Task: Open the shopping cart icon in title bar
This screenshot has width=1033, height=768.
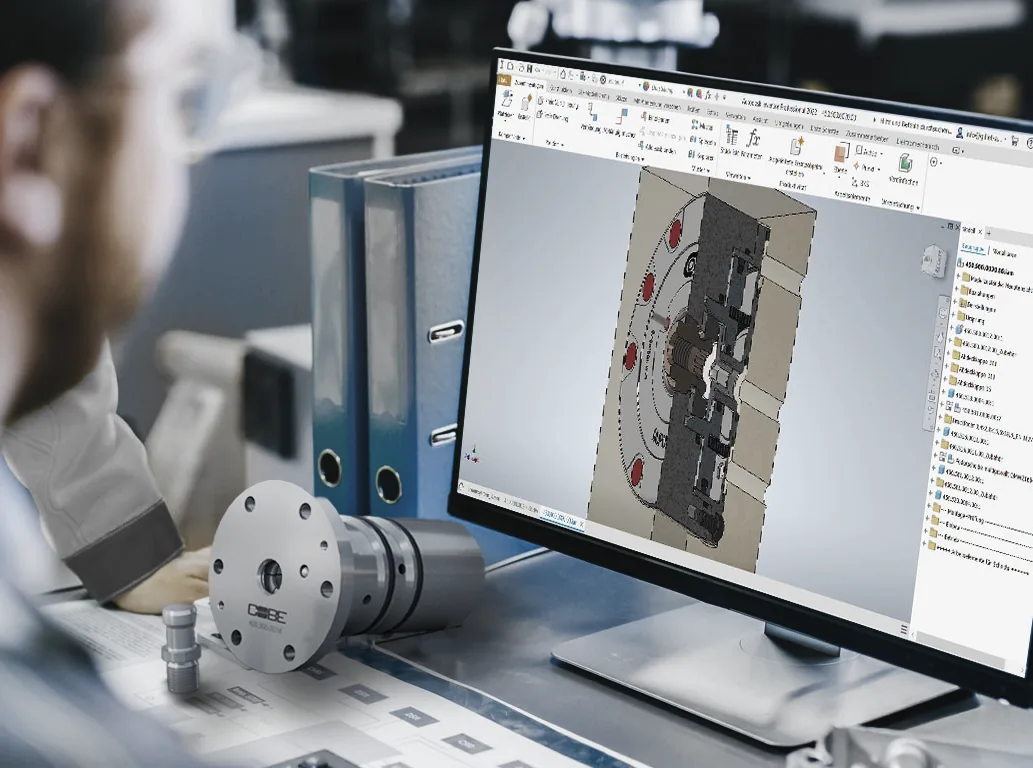Action: pos(1015,140)
